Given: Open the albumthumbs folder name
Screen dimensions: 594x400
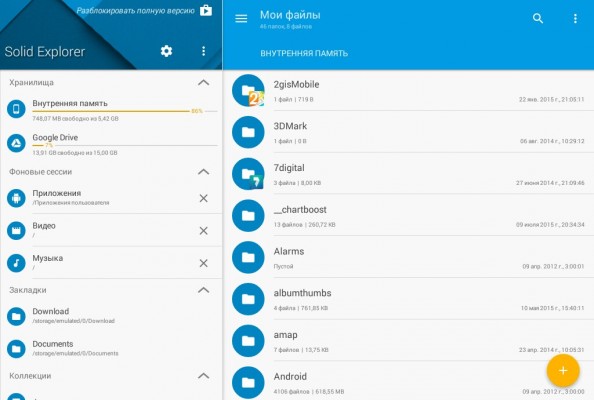Looking at the screenshot, I should click(302, 293).
